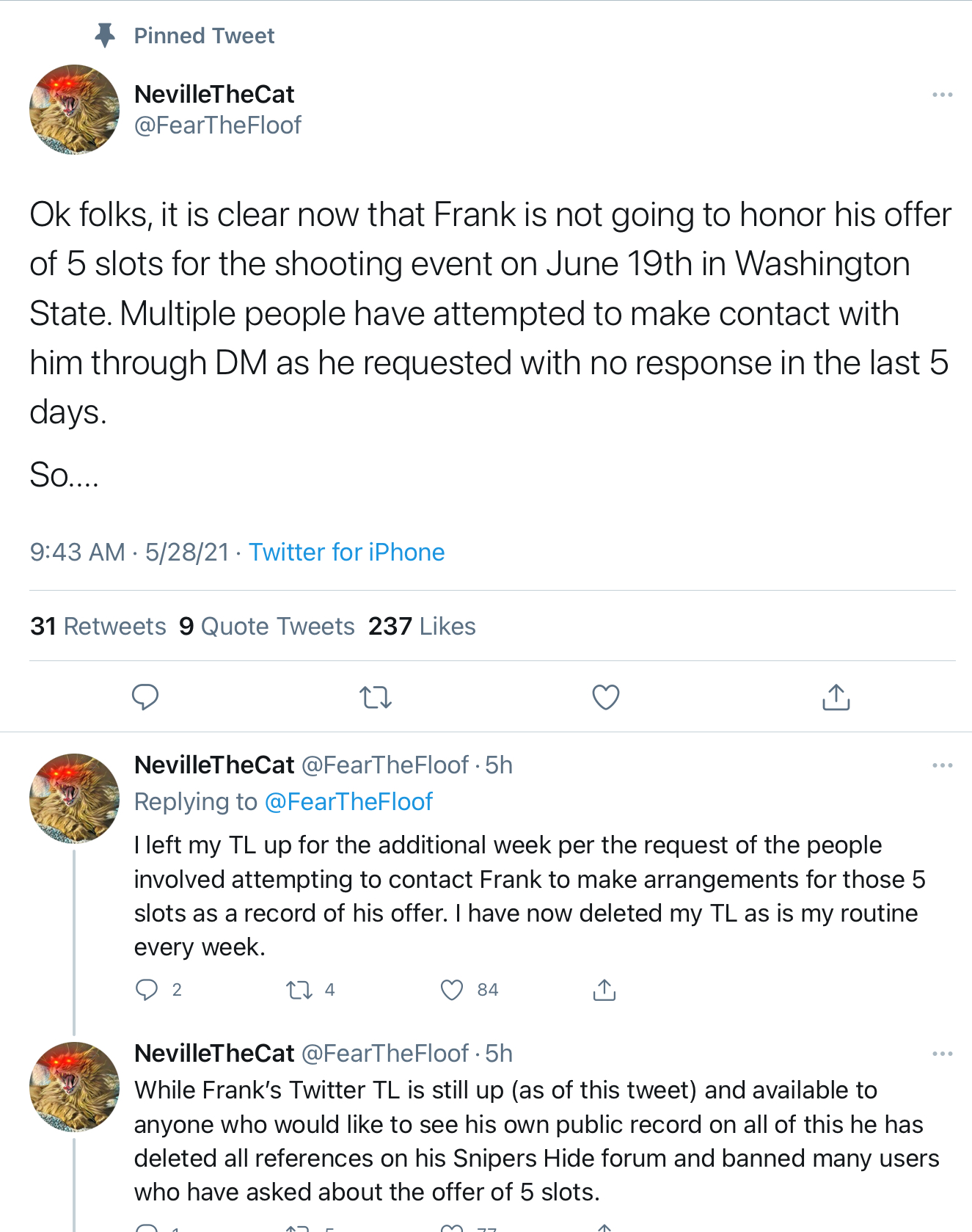The width and height of the screenshot is (972, 1232).
Task: Reply to the main pinned tweet
Action: click(145, 696)
